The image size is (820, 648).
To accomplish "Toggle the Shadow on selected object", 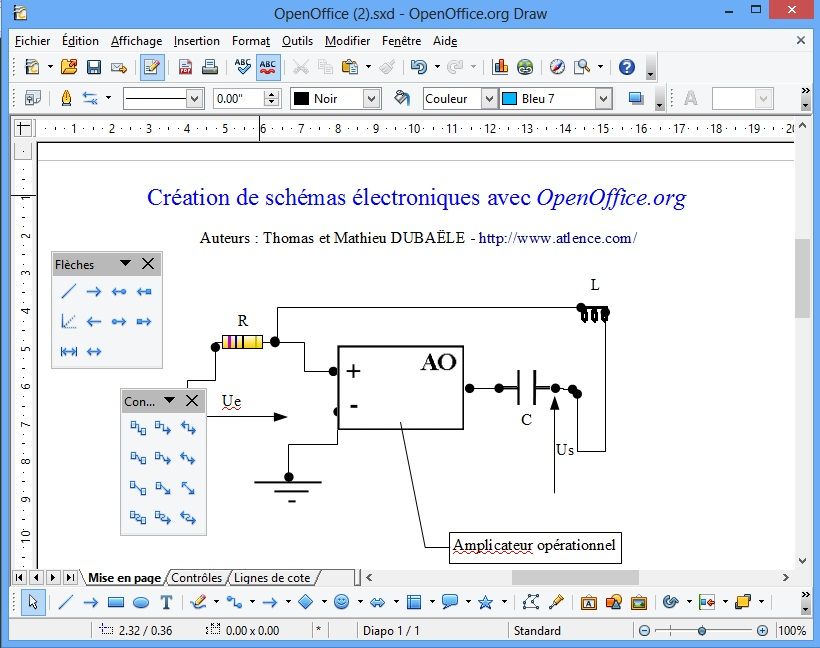I will [636, 98].
